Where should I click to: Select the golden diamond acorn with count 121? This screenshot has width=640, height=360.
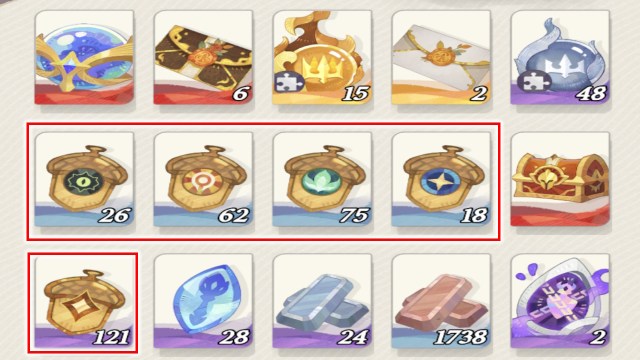84,302
